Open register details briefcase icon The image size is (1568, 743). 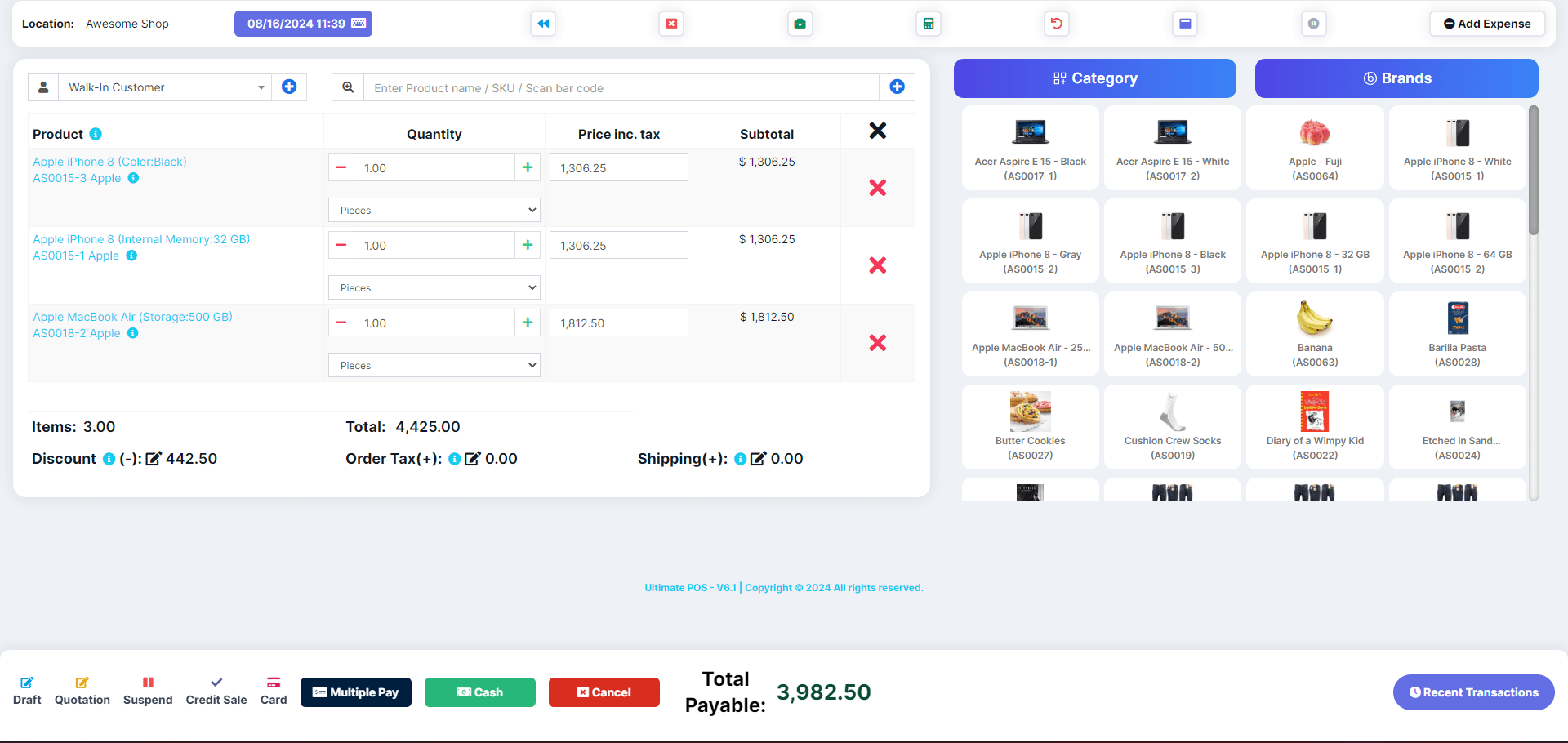(x=800, y=24)
